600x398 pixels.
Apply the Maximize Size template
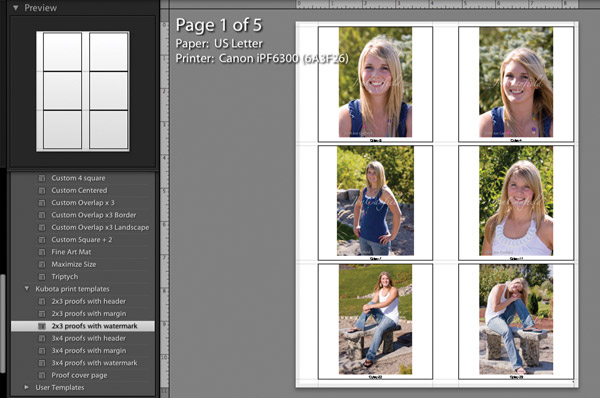click(74, 264)
